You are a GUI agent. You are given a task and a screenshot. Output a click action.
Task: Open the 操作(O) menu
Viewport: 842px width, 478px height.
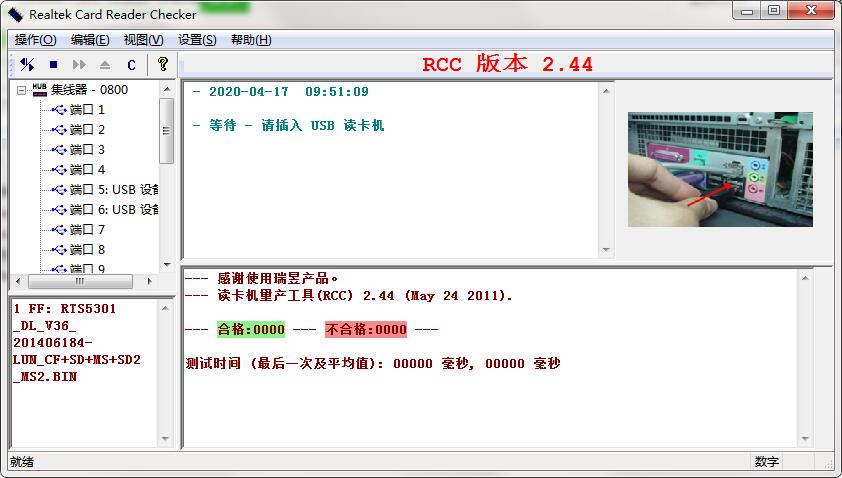pyautogui.click(x=35, y=40)
